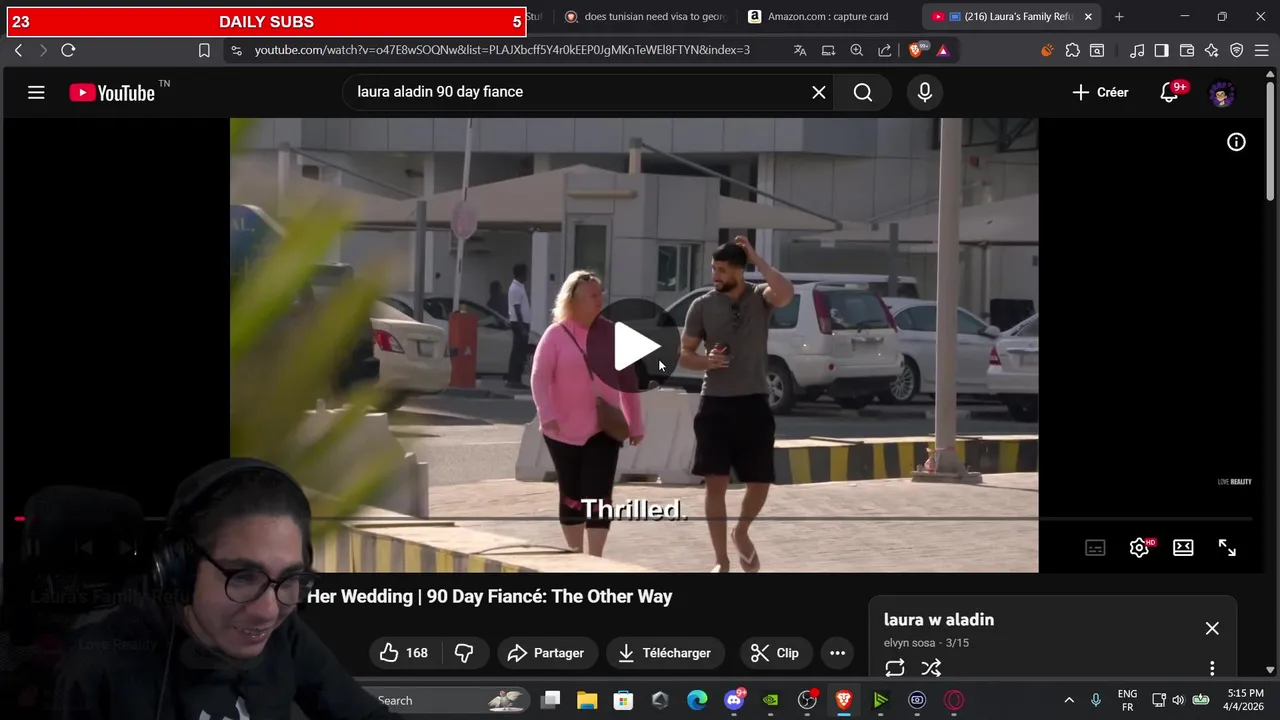The width and height of the screenshot is (1280, 720).
Task: Start voice search with the microphone
Action: [925, 92]
